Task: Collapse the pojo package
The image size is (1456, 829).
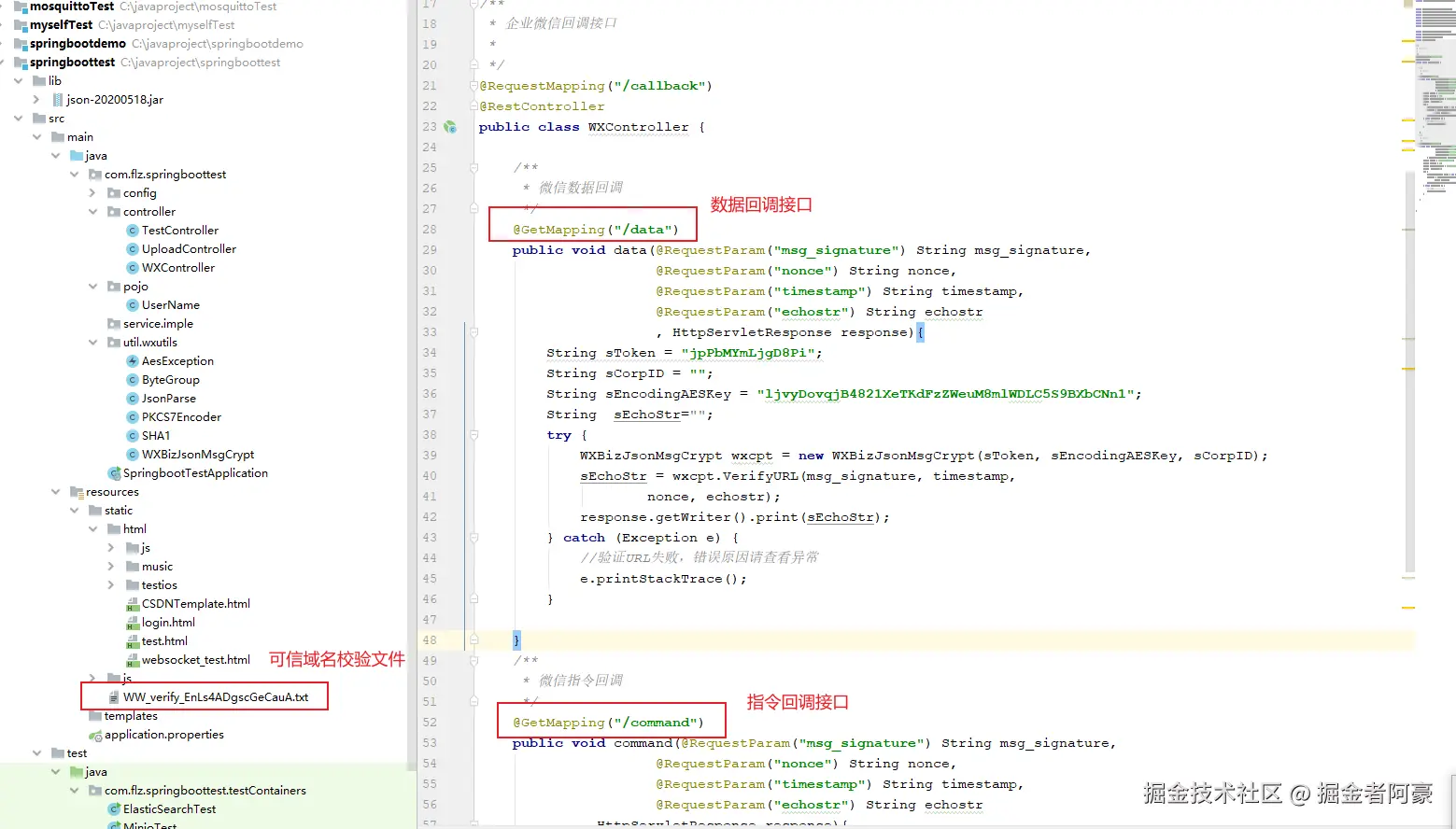Action: click(x=92, y=287)
